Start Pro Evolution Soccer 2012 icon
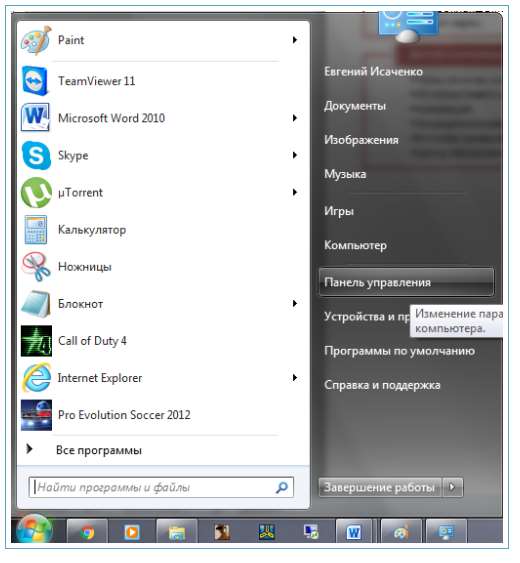The image size is (520, 563). tap(36, 415)
